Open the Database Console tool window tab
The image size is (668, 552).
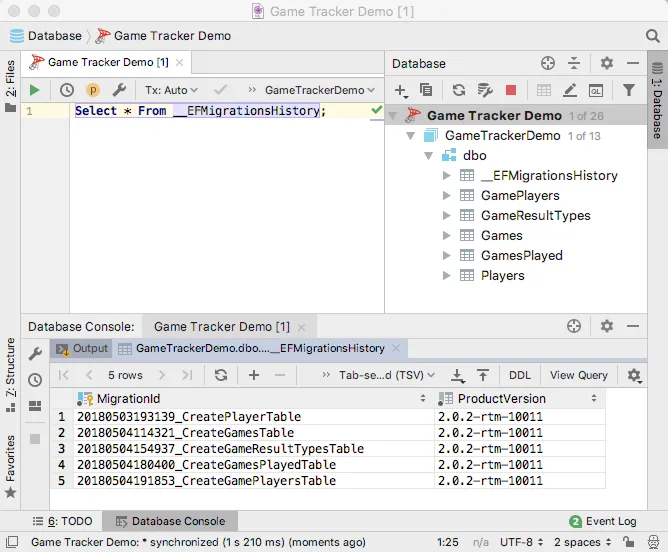[170, 521]
